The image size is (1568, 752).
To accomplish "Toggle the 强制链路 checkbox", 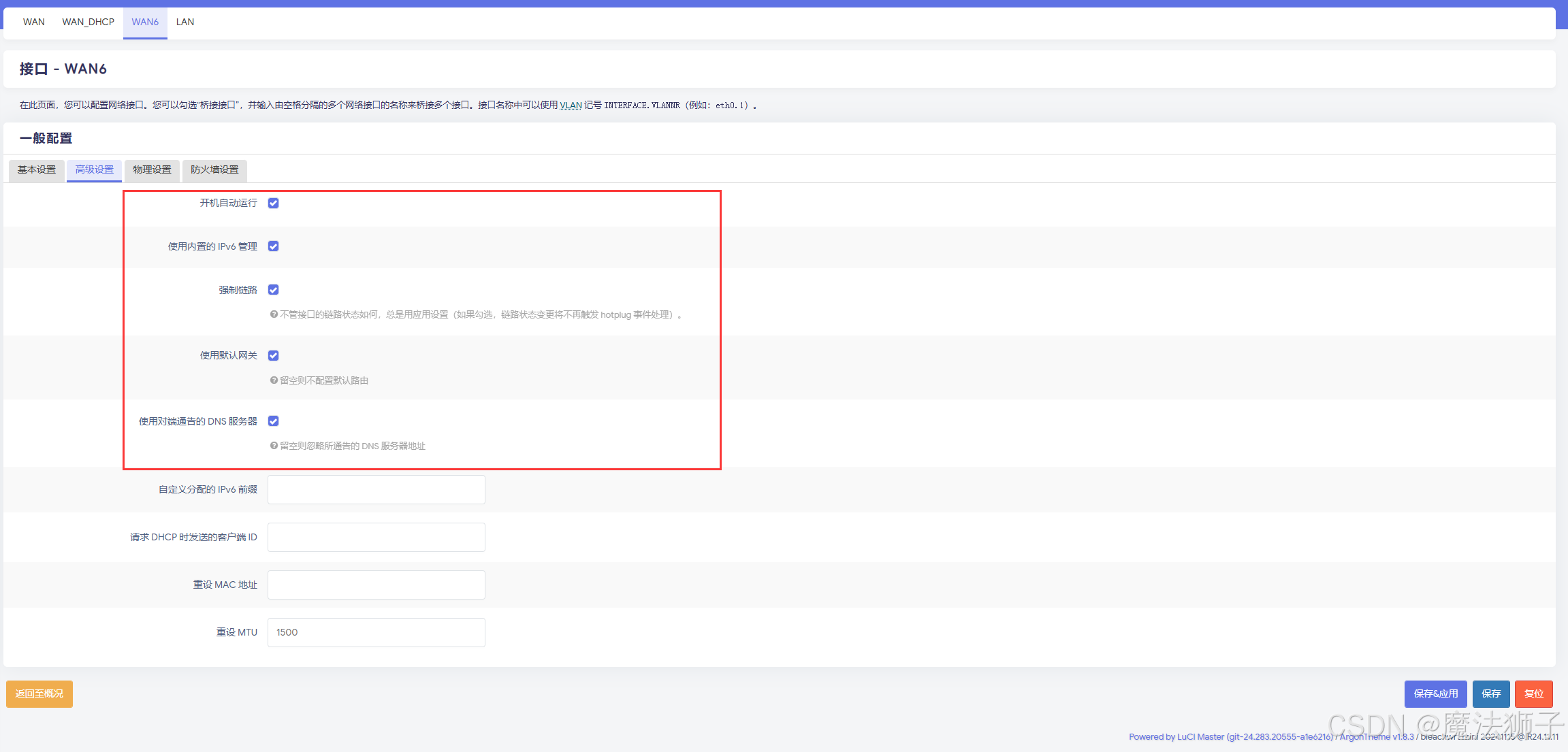I will click(x=273, y=290).
